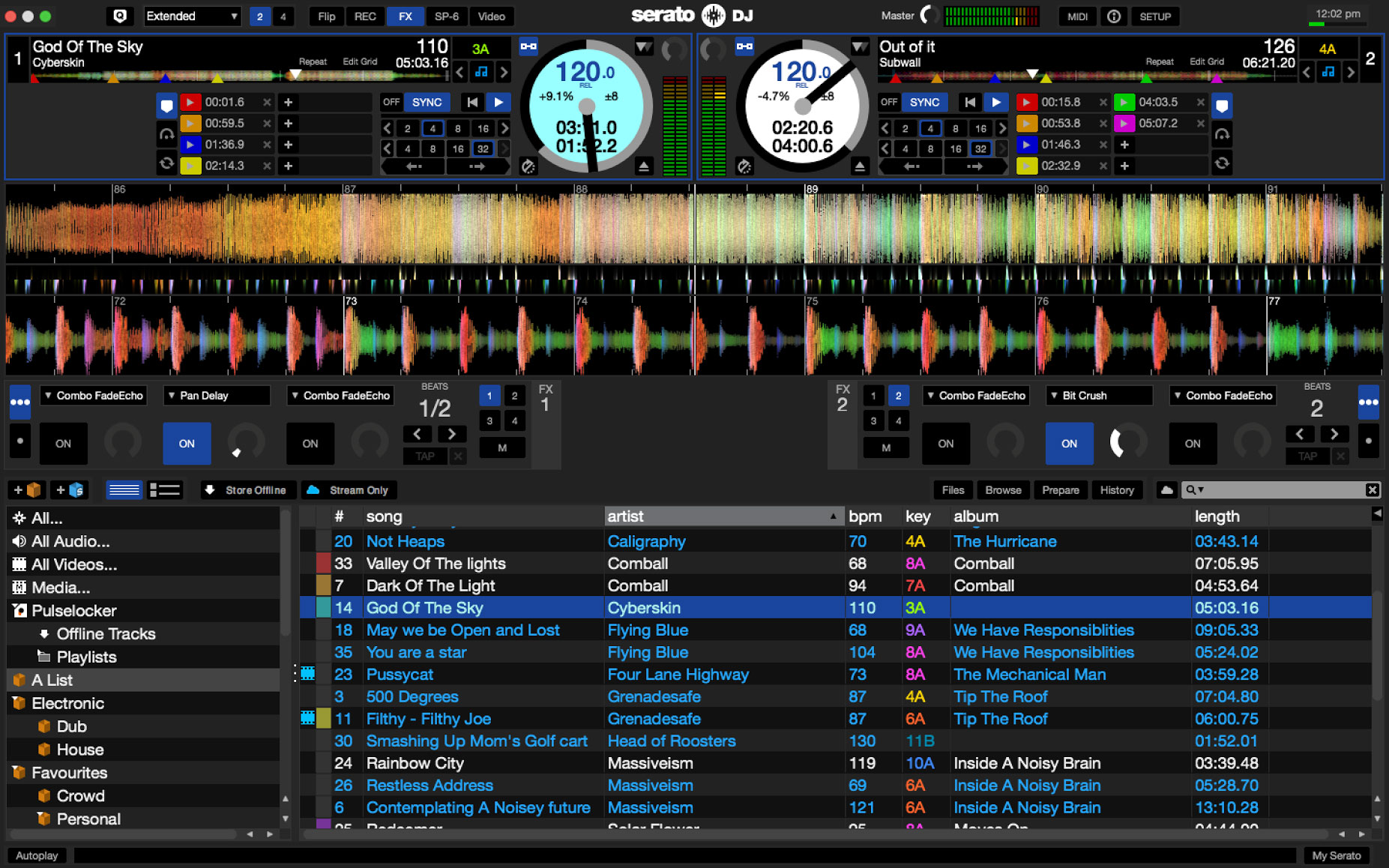1389x868 pixels.
Task: Click the Stream Only filter button
Action: [349, 489]
